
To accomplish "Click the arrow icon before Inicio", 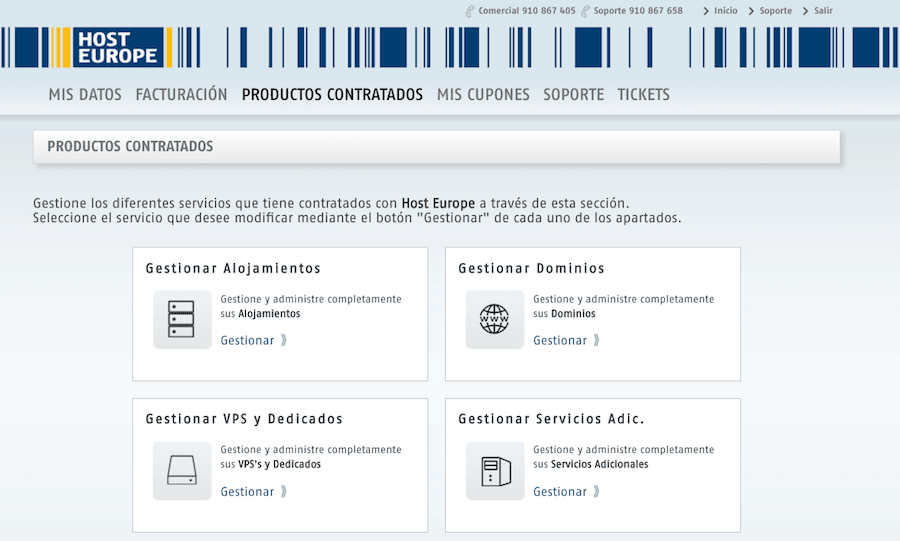I will point(706,11).
